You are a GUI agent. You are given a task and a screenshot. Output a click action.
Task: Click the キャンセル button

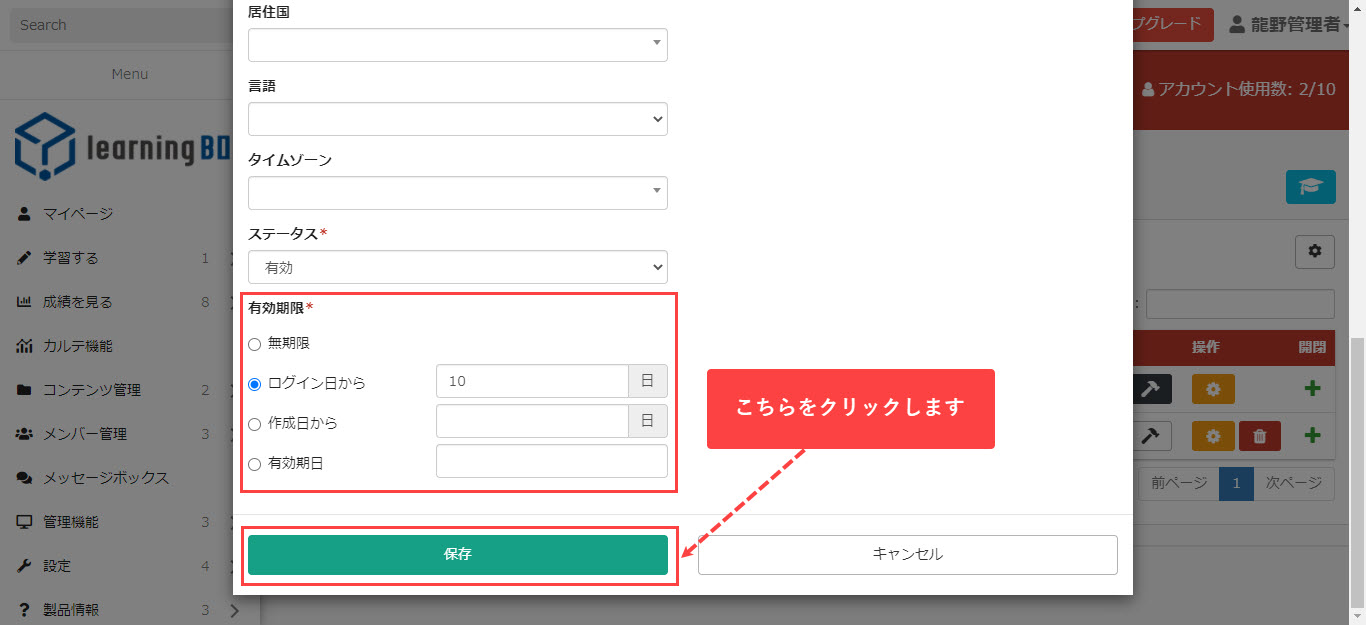point(907,555)
